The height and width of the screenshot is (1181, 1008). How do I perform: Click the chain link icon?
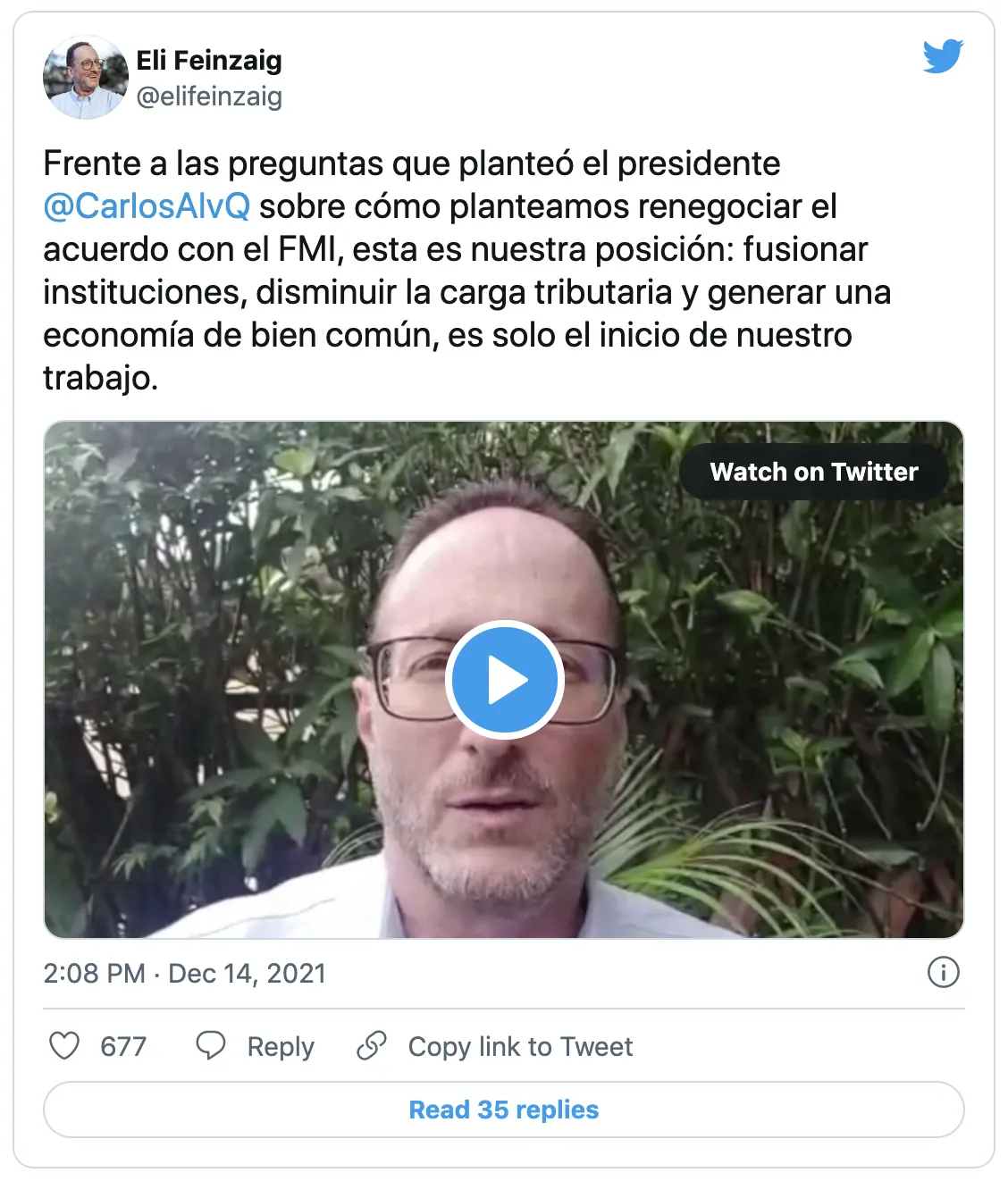click(372, 1045)
